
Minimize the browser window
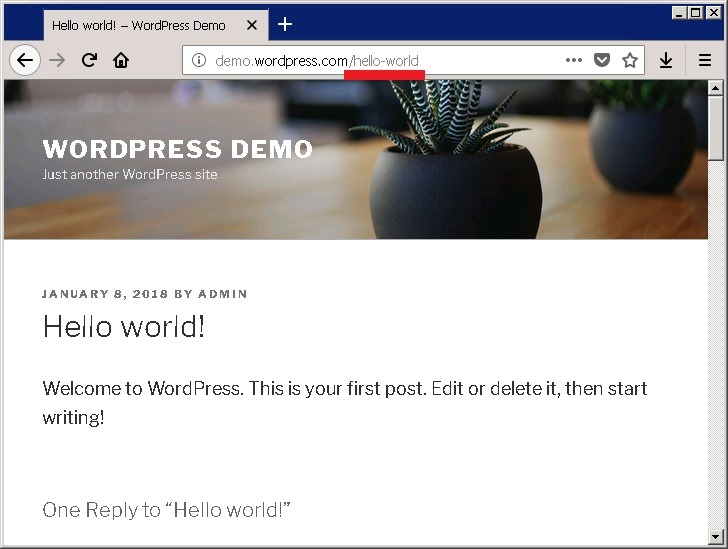(x=679, y=13)
